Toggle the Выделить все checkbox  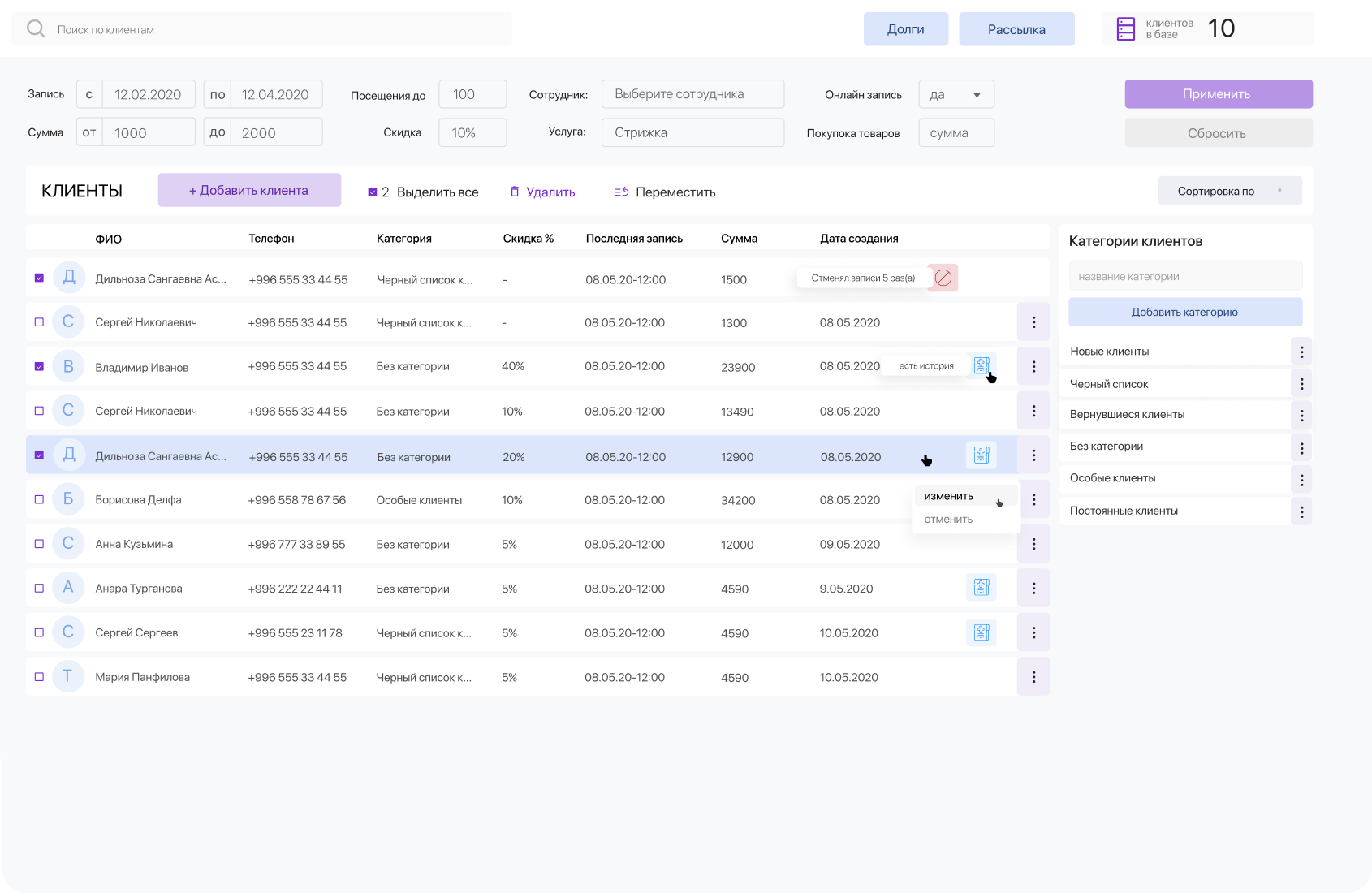pyautogui.click(x=373, y=192)
